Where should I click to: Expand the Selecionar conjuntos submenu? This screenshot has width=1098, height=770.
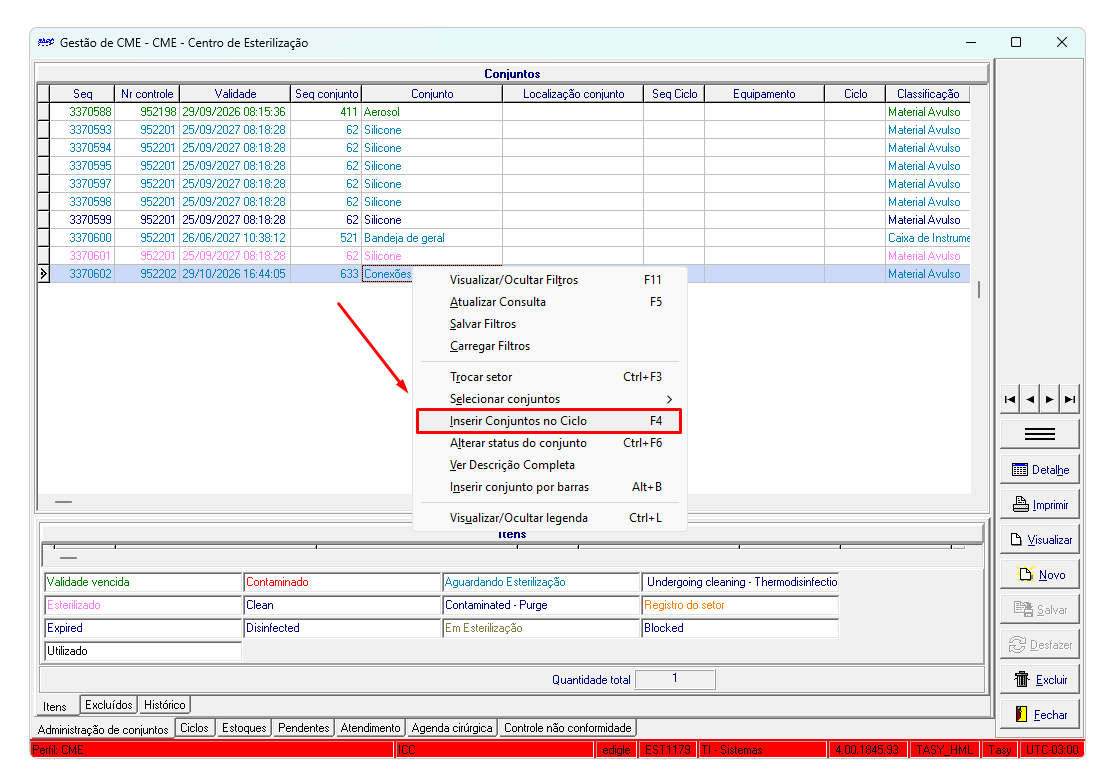coord(550,399)
